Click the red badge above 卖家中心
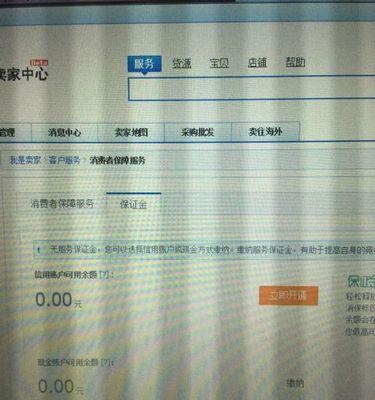The image size is (375, 400). [39, 62]
